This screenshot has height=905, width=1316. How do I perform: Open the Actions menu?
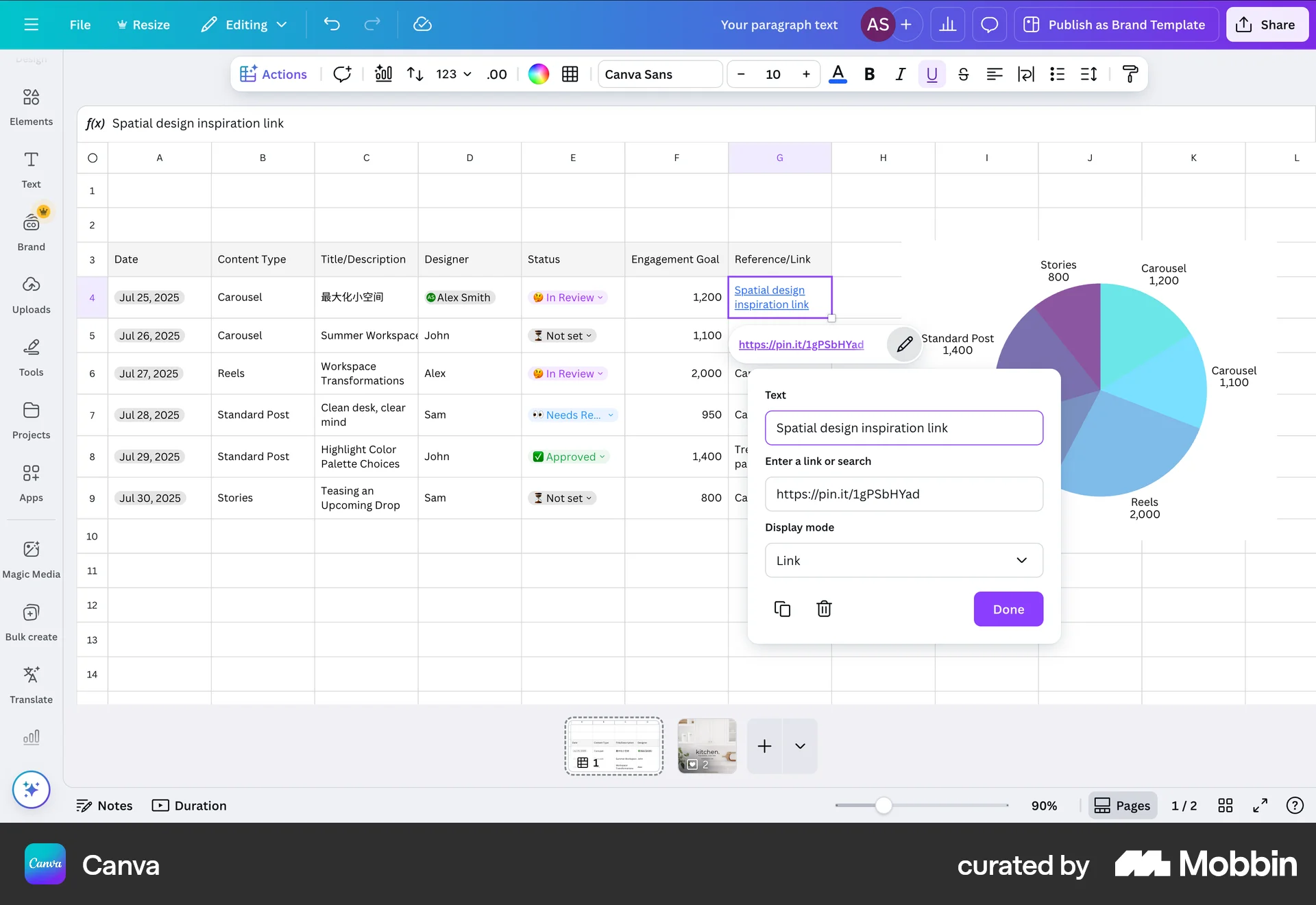tap(273, 74)
